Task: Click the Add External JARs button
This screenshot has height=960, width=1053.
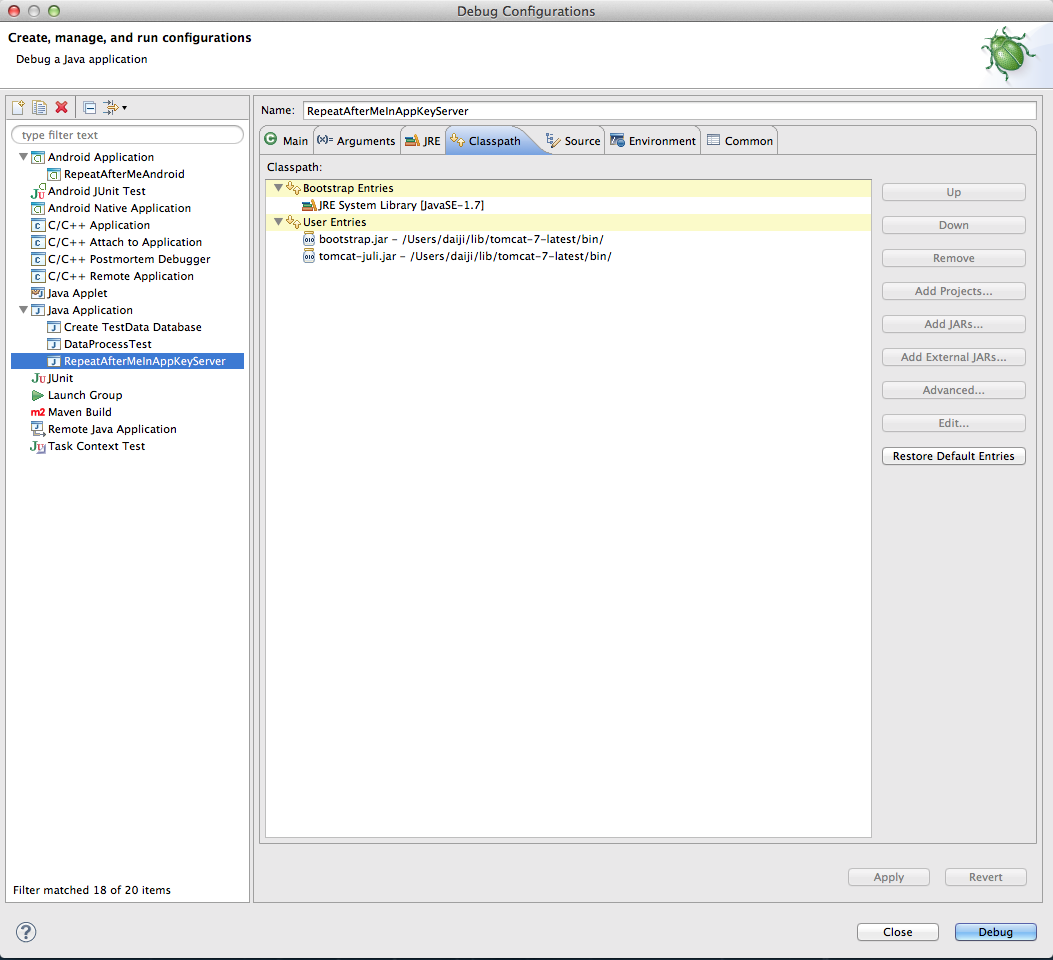Action: click(x=953, y=357)
